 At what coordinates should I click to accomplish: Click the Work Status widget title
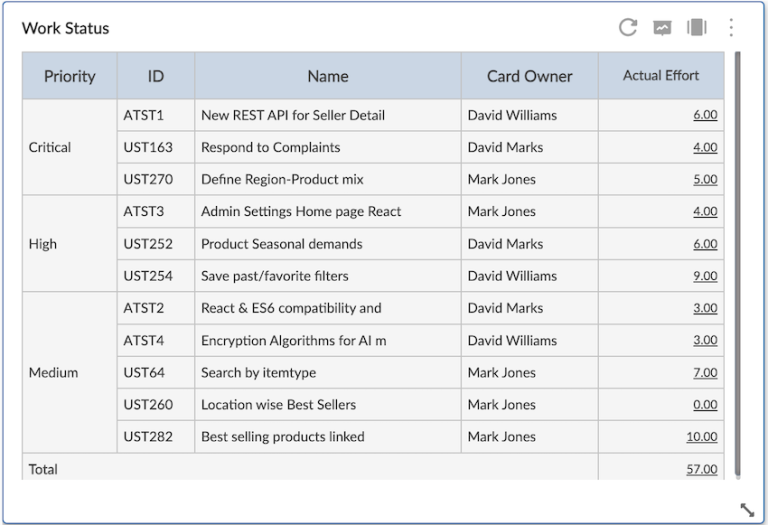click(66, 28)
